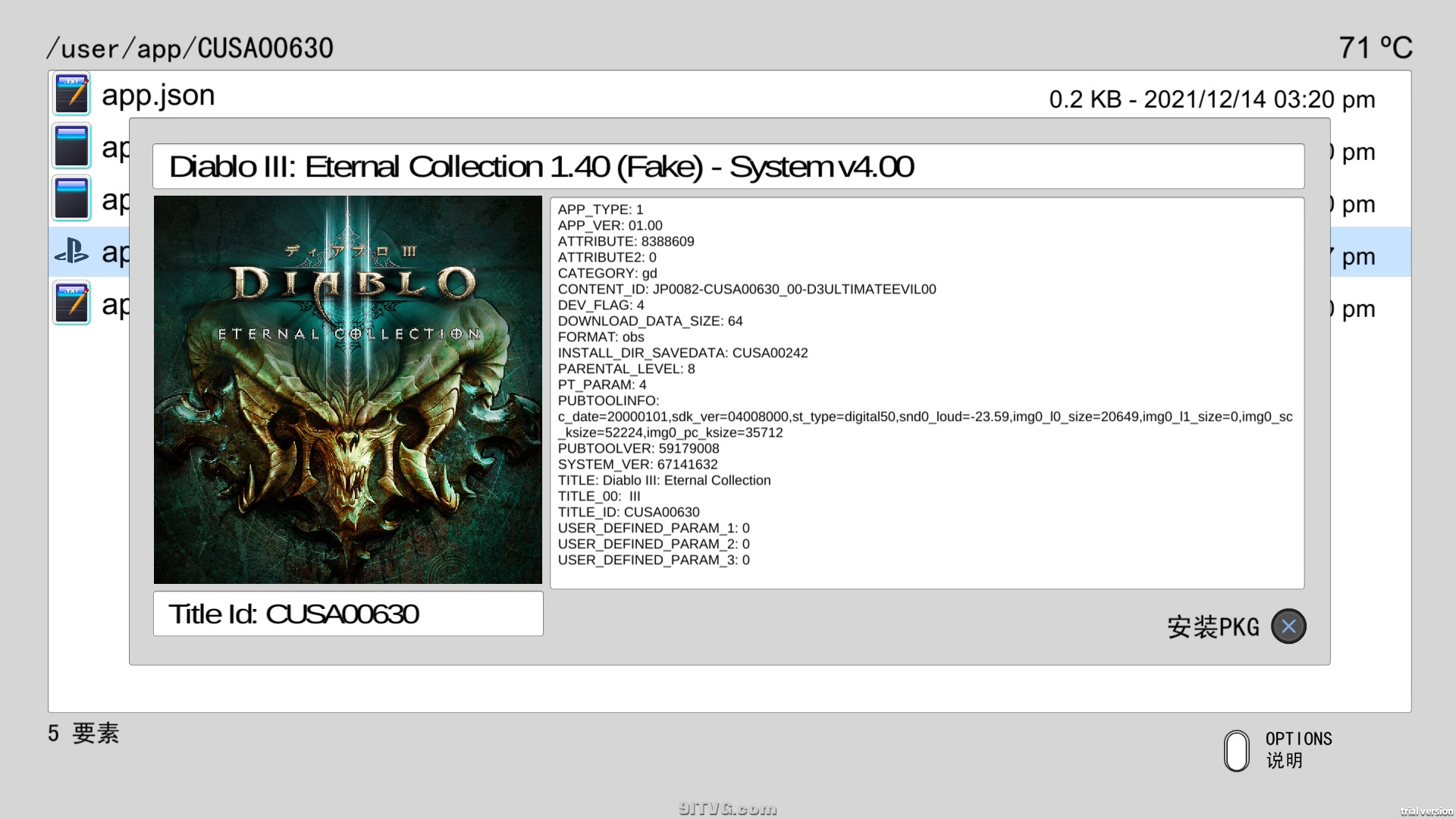The height and width of the screenshot is (819, 1456).
Task: Click the 'TITLE: Diablo III: Eternal Collection' line
Action: click(664, 480)
